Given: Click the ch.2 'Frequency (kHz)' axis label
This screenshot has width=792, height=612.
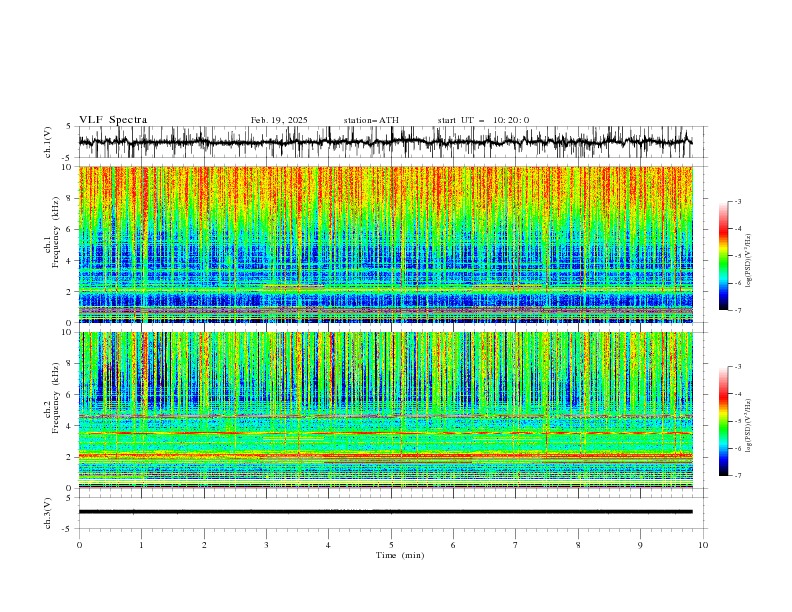Looking at the screenshot, I should [56, 397].
